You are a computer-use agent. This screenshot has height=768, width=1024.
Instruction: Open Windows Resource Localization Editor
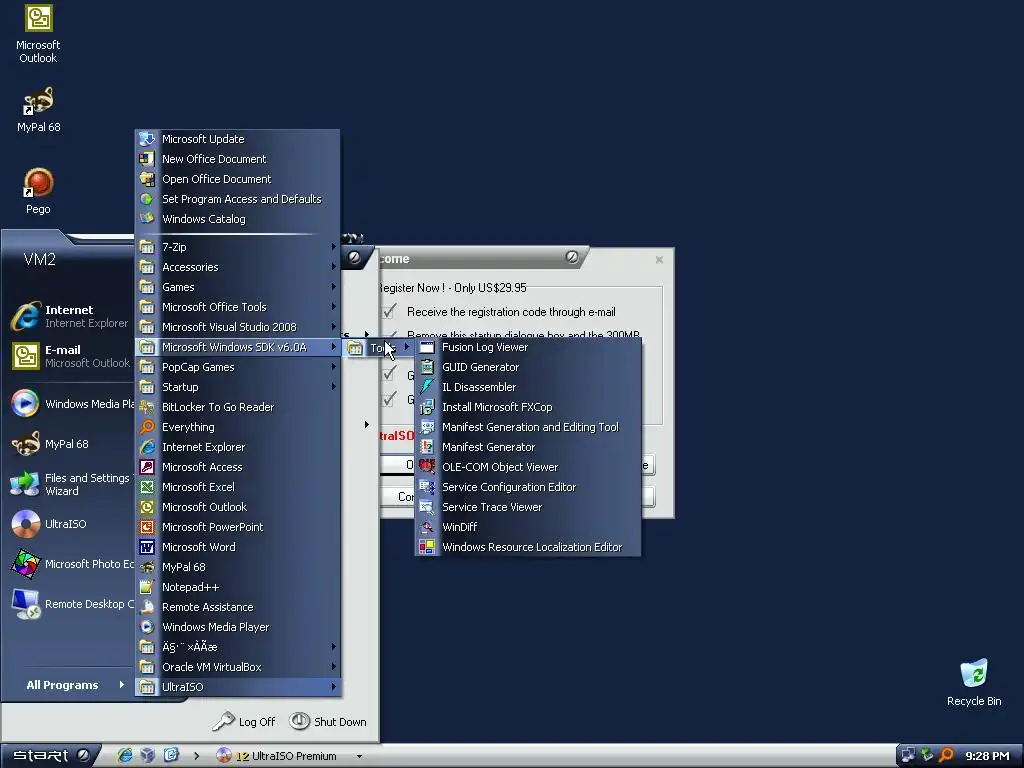[x=528, y=547]
